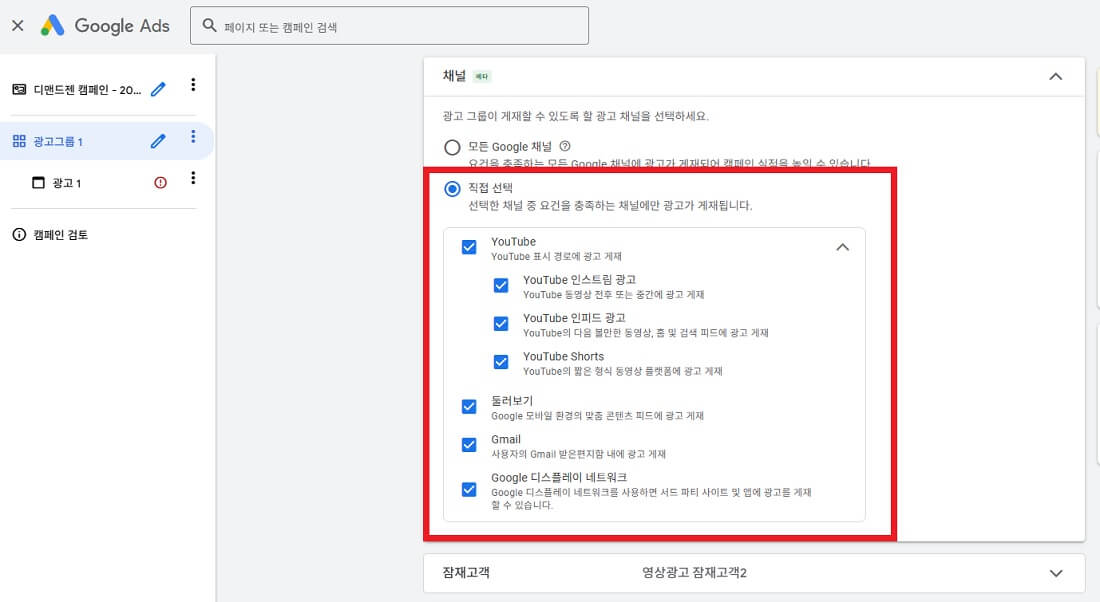The width and height of the screenshot is (1100, 602).
Task: Open more options menu for 디맨드젠 캠페인
Action: coord(193,85)
